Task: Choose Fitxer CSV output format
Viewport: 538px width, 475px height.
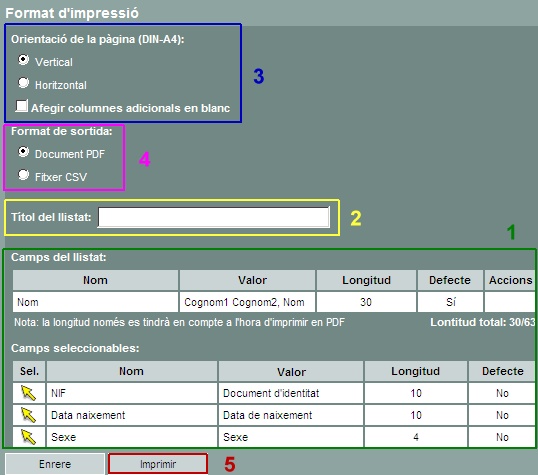Action: (23, 175)
